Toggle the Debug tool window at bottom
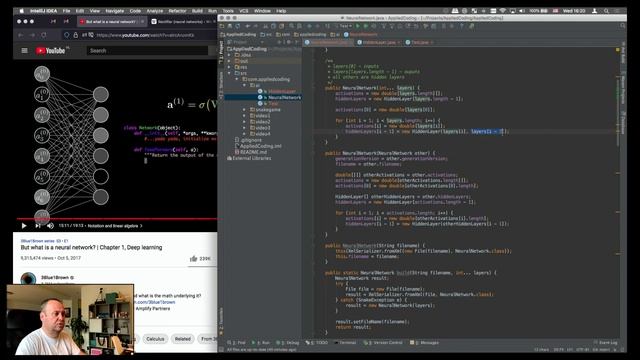Screen dimensions: 640x360 tap(287, 343)
